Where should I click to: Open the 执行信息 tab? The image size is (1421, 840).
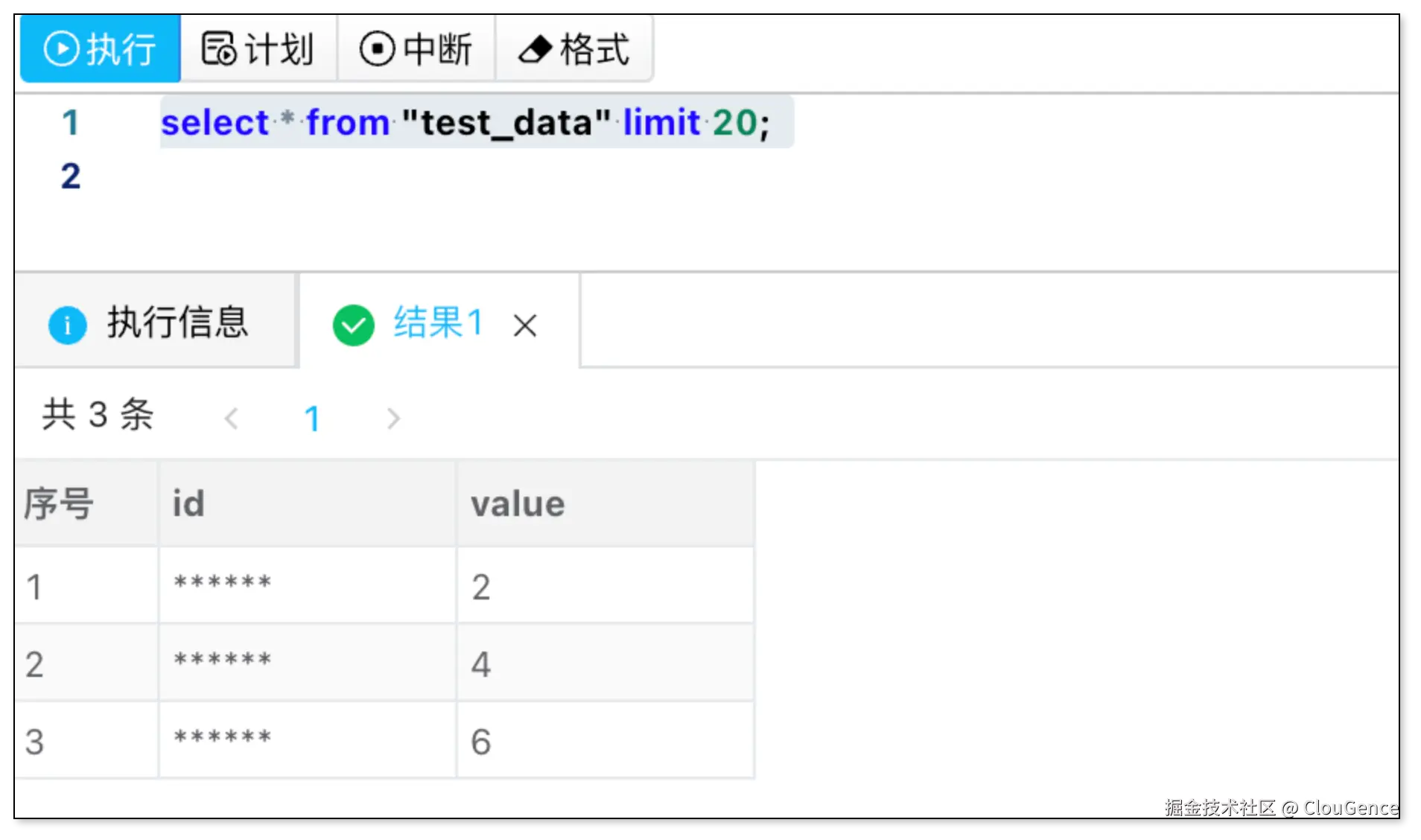pyautogui.click(x=156, y=321)
